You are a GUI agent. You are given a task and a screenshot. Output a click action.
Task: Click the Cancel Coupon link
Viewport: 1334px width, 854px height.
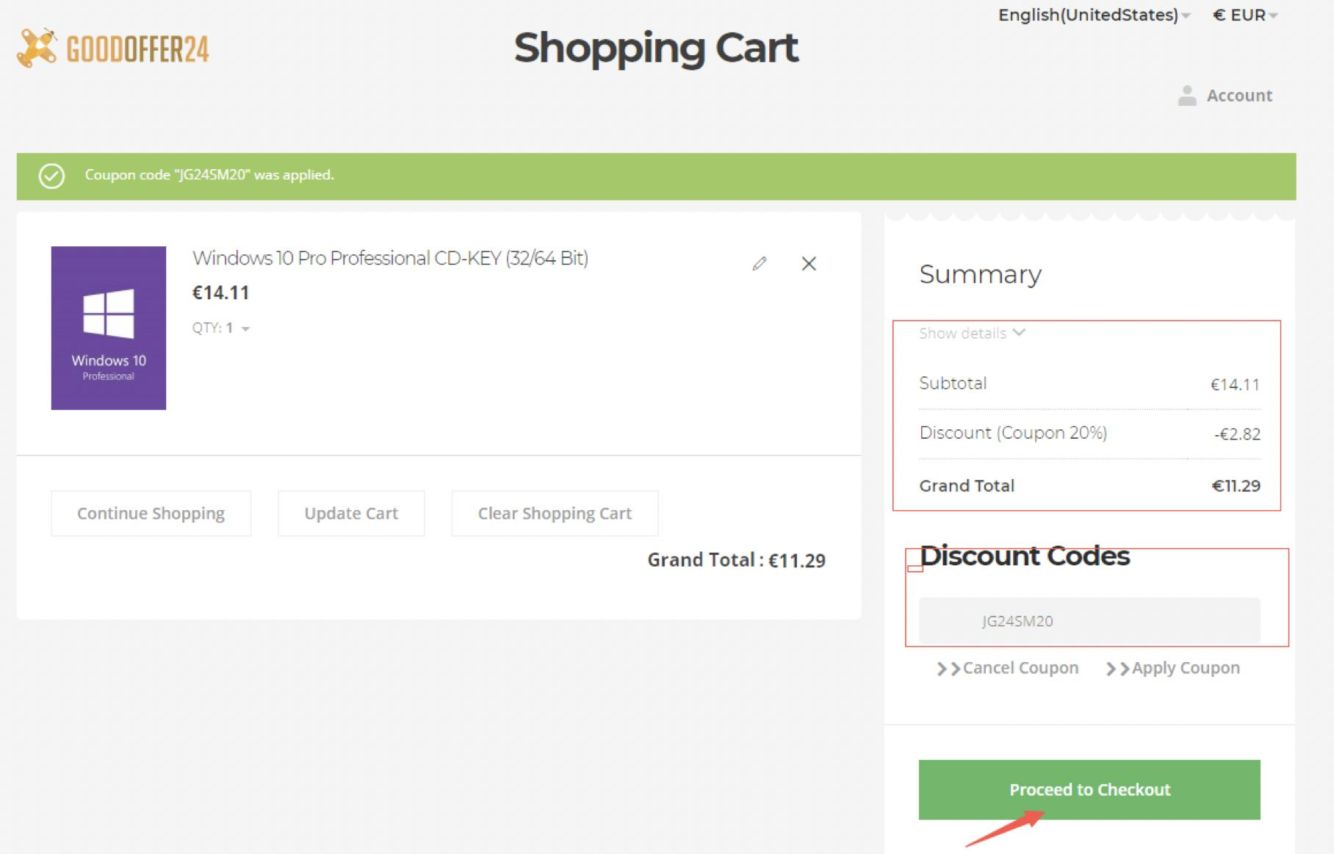(x=1009, y=668)
